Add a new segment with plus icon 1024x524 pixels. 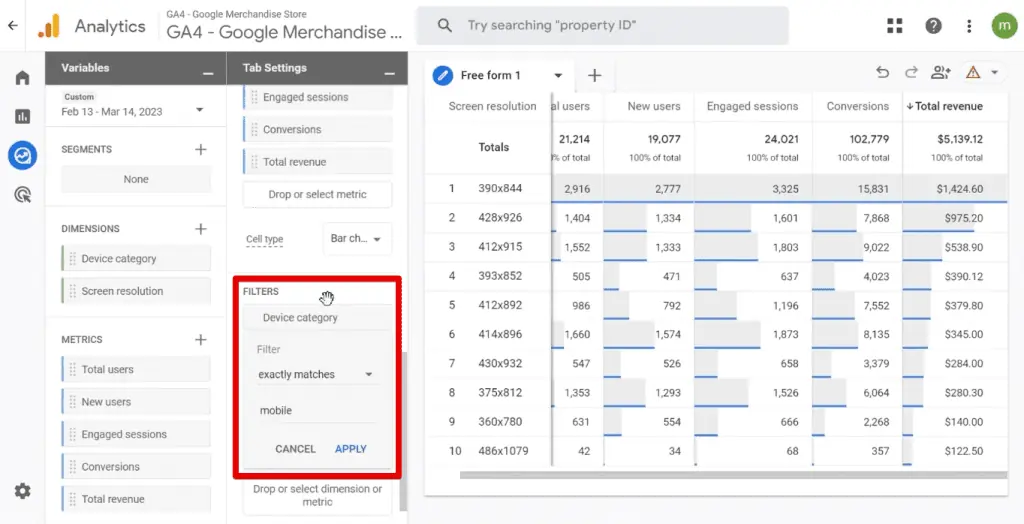[x=201, y=149]
